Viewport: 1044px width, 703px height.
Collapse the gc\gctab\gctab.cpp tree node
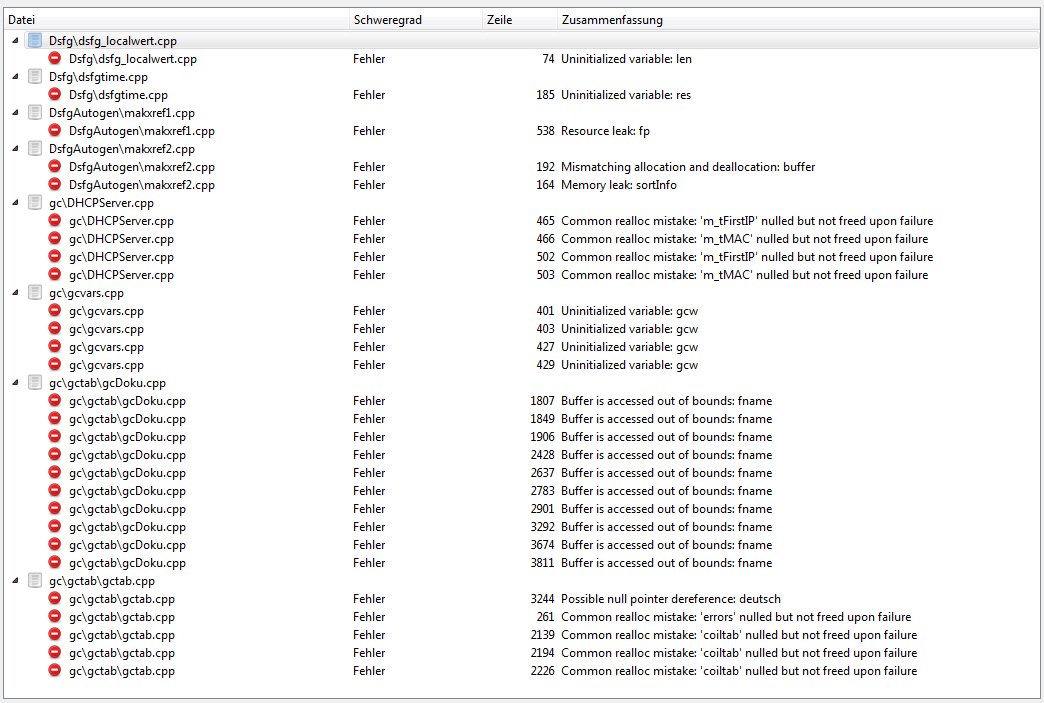[x=15, y=581]
